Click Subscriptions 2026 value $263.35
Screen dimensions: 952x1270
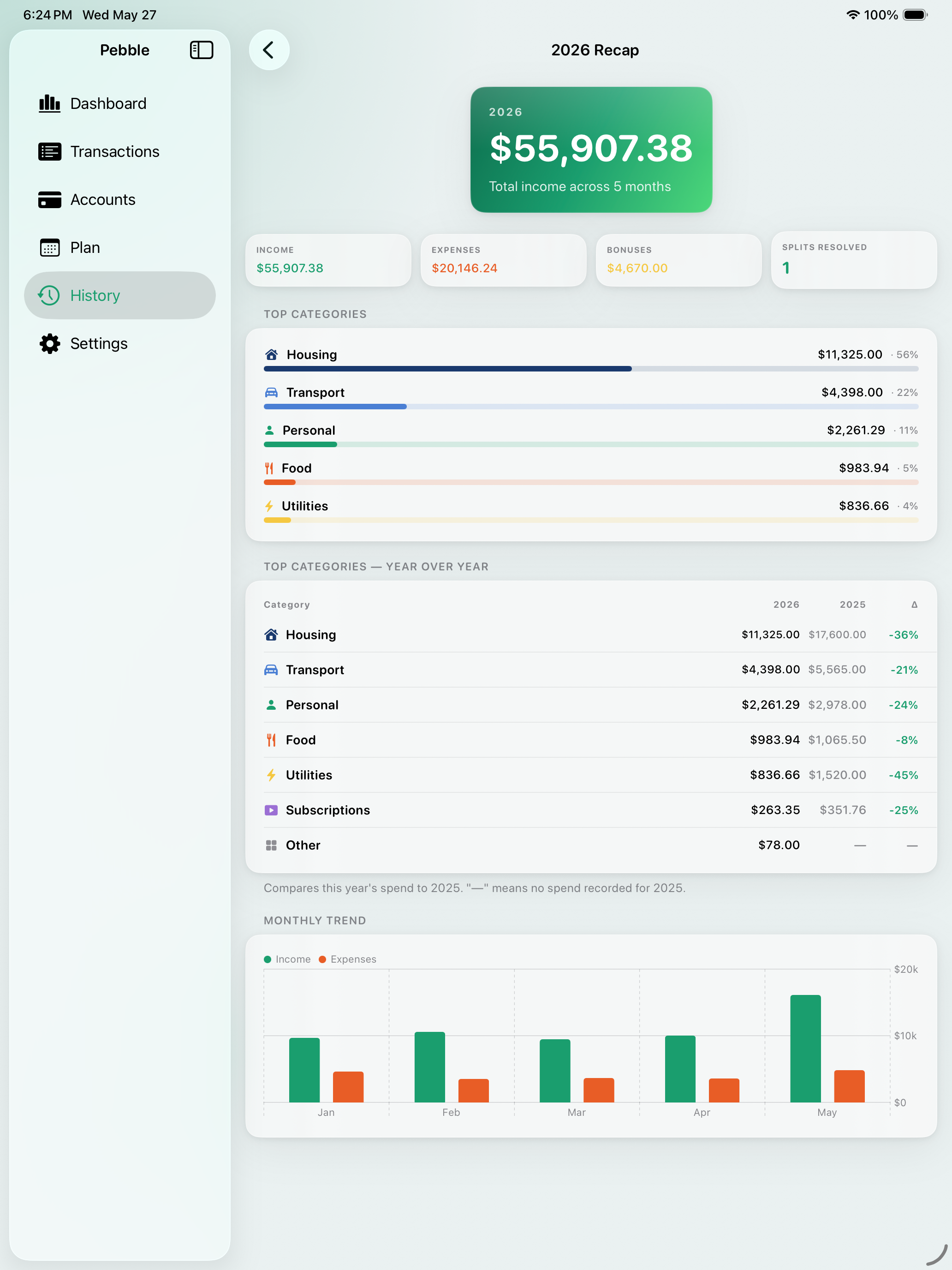point(775,809)
